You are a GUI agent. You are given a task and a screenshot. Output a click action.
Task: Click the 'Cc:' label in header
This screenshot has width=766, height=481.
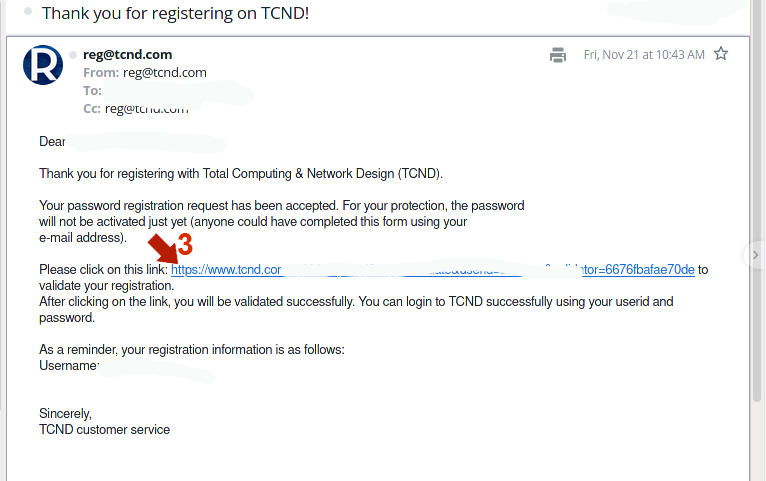pos(92,108)
